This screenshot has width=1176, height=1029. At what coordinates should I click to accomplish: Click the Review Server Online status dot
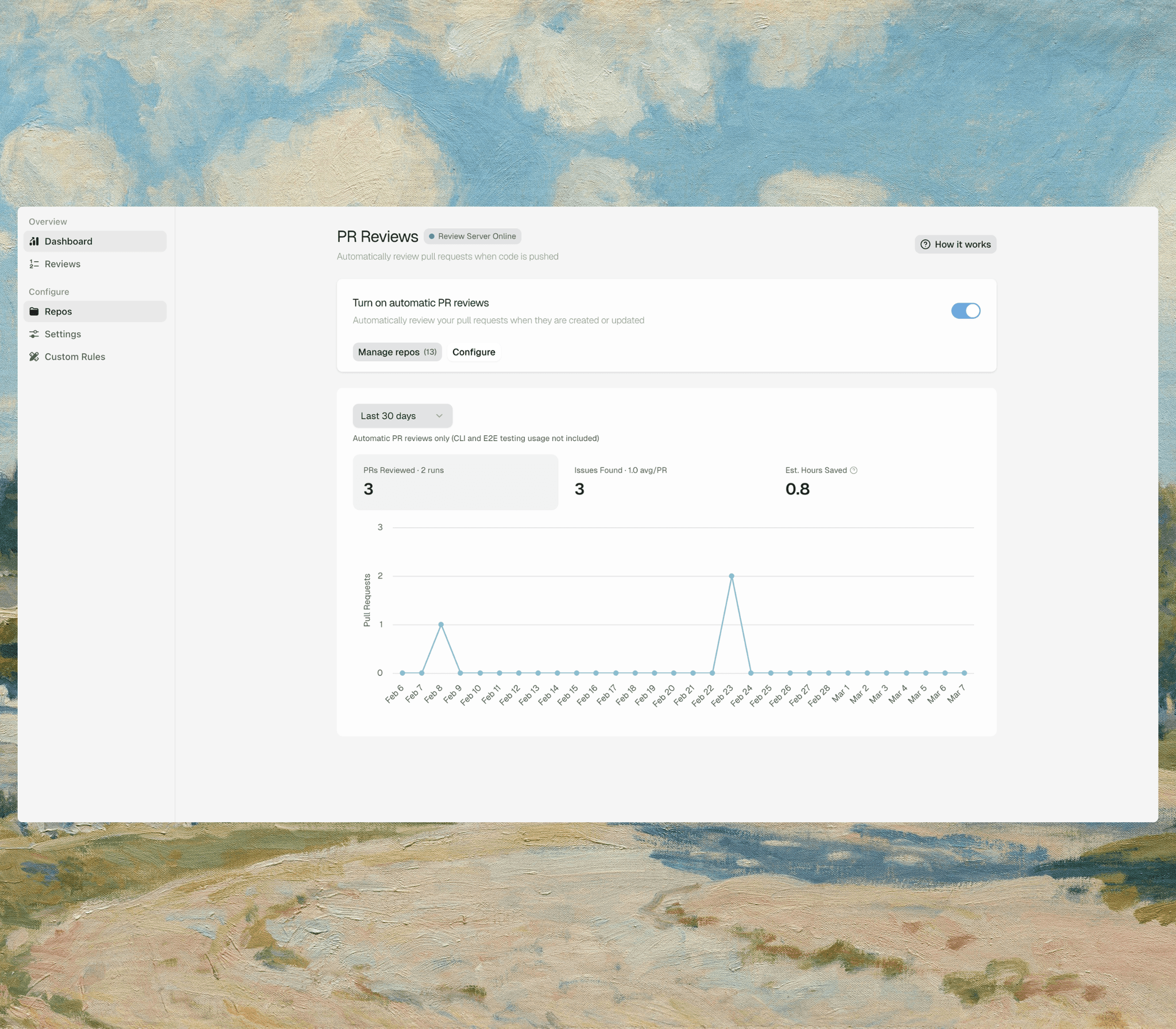click(431, 237)
